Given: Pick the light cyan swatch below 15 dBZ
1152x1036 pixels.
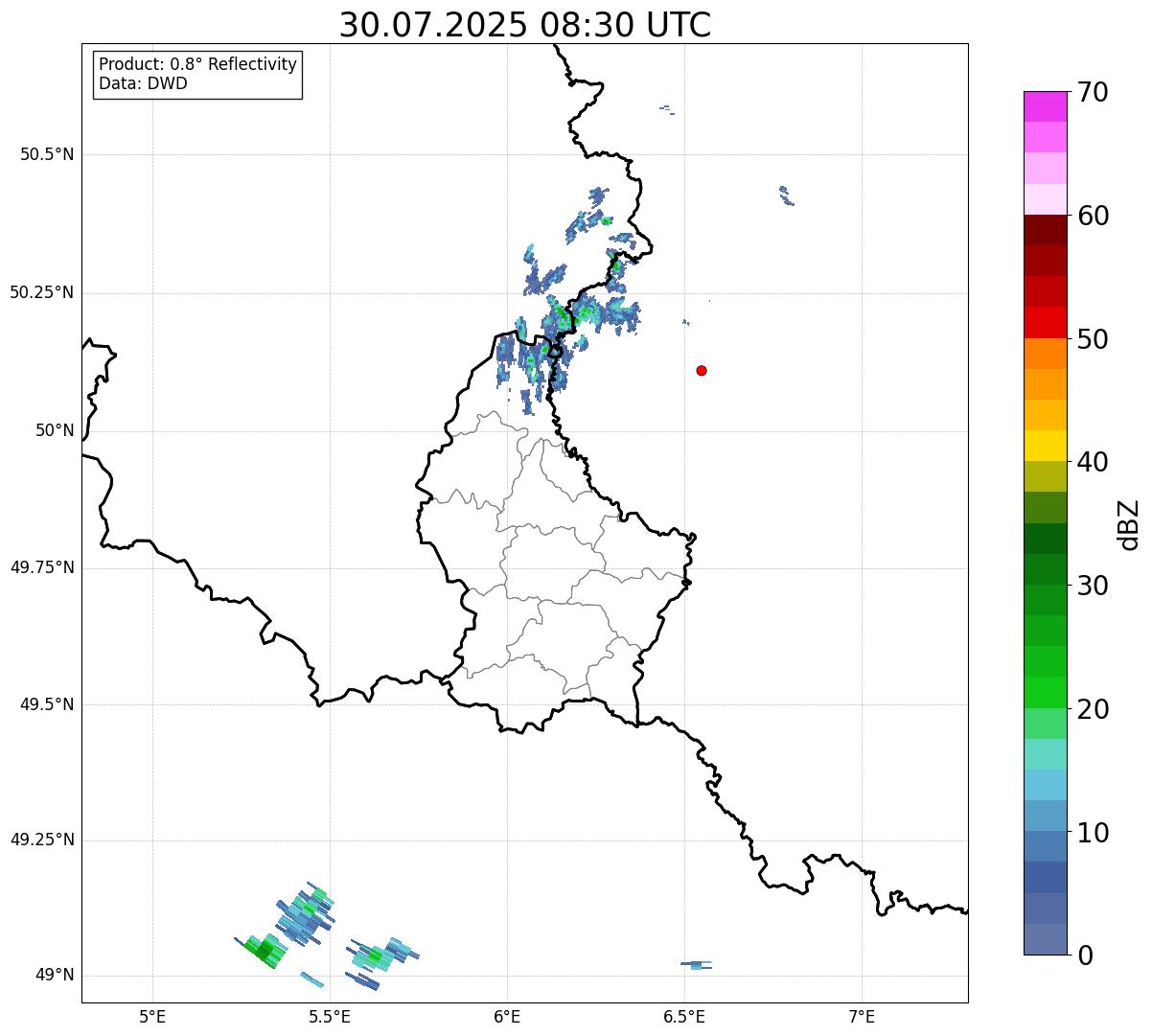Looking at the screenshot, I should (1046, 785).
